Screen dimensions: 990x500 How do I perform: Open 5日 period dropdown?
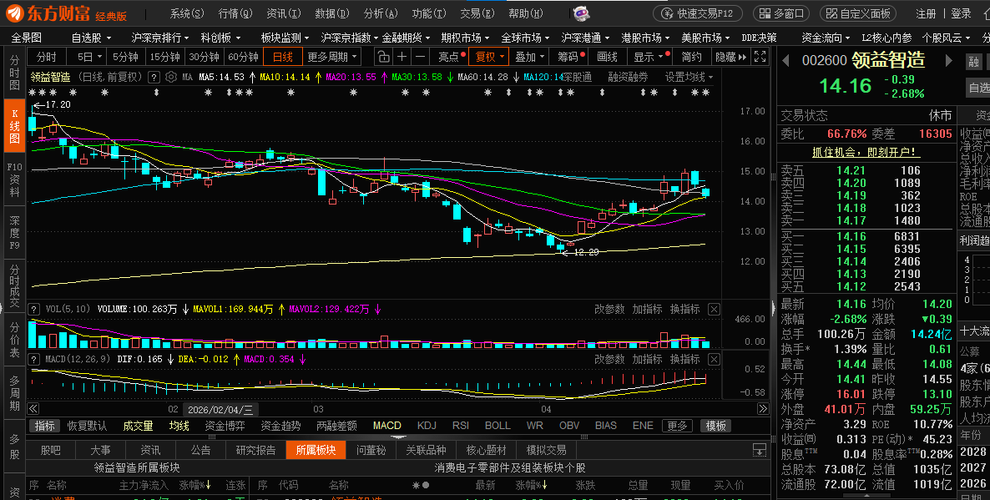90,57
